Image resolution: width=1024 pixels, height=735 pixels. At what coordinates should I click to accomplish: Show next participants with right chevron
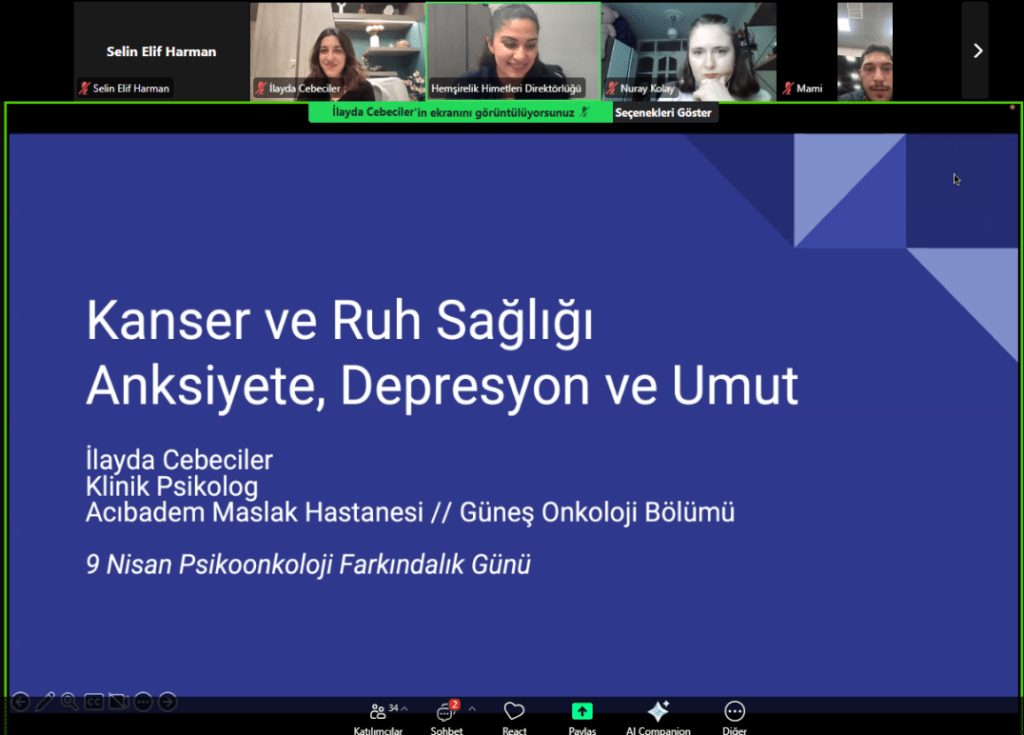[977, 51]
